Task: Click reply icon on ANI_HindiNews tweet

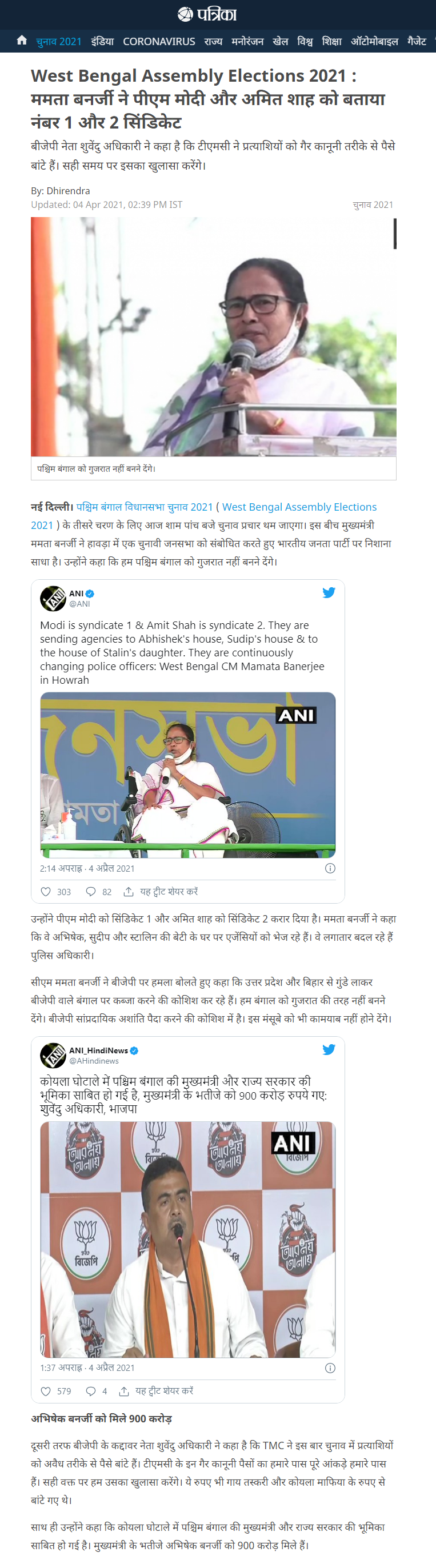Action: [x=91, y=1391]
